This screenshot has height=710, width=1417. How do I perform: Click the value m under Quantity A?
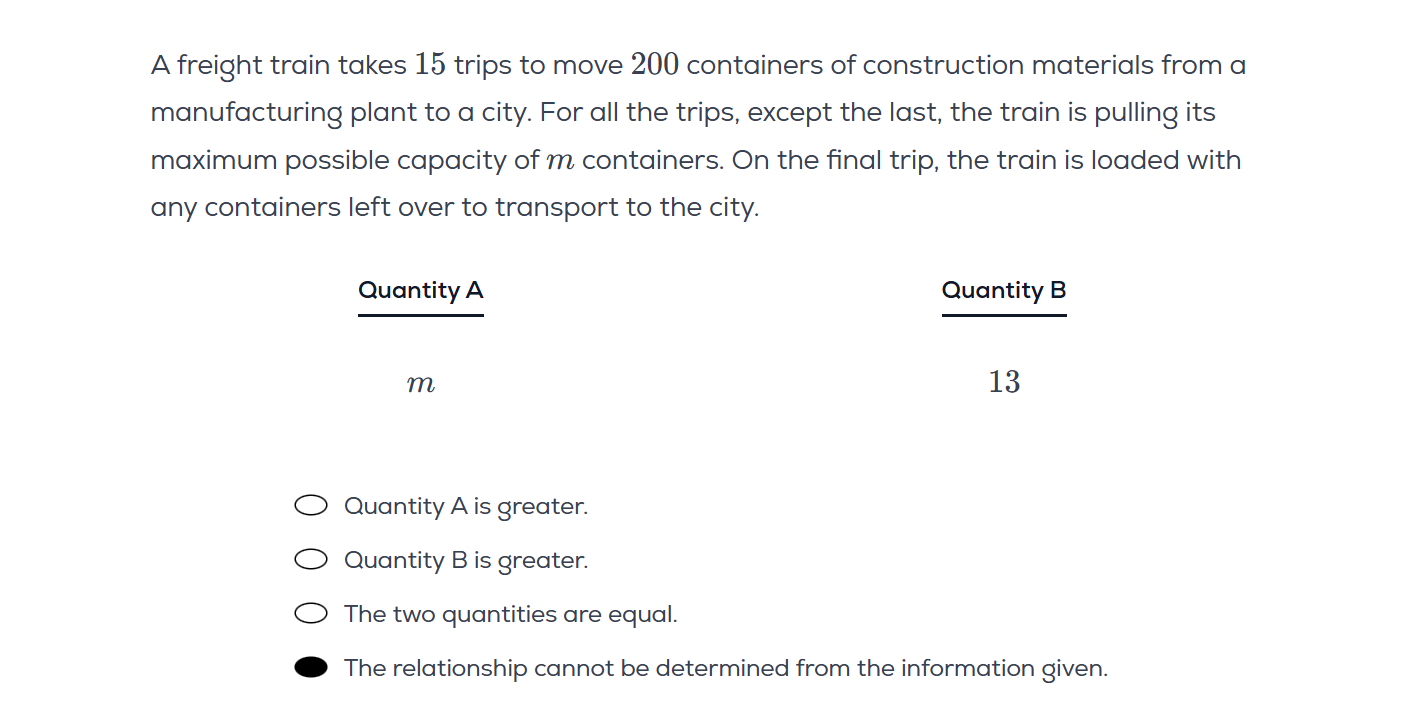421,383
